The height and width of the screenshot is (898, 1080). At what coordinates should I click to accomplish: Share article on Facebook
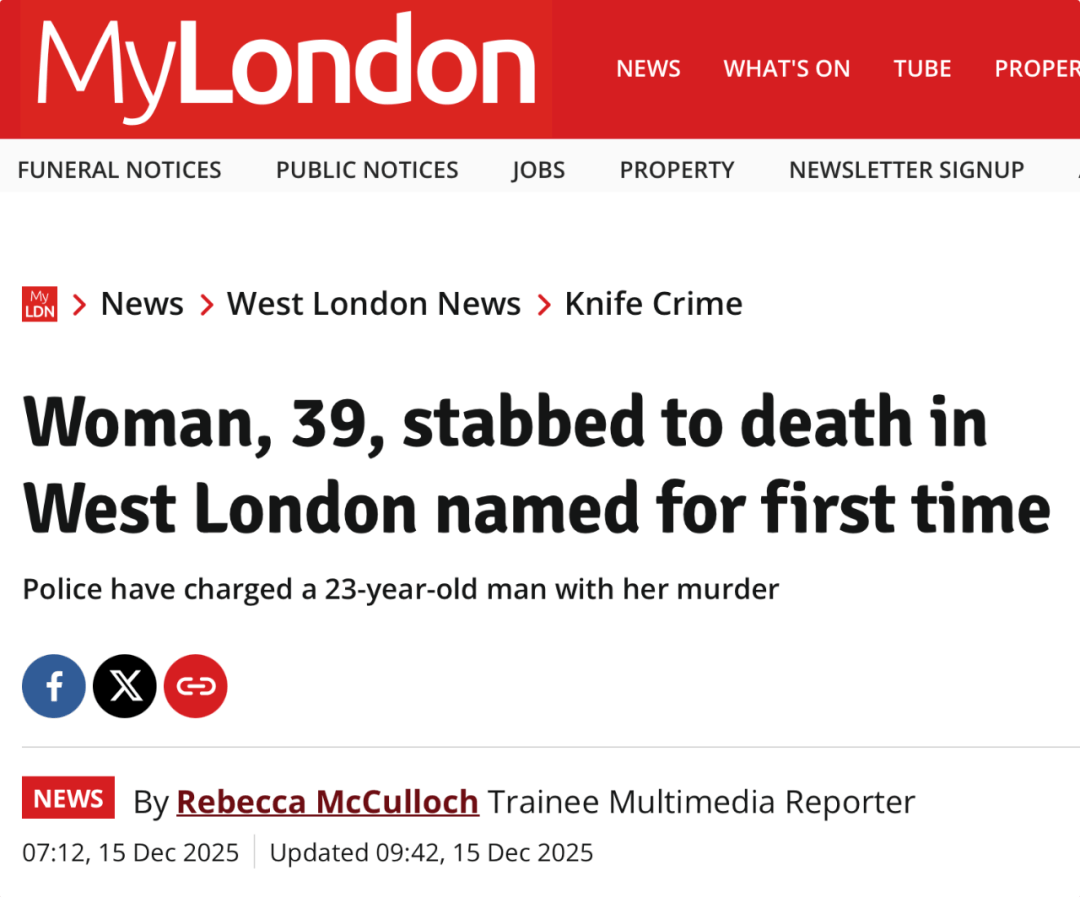tap(54, 686)
